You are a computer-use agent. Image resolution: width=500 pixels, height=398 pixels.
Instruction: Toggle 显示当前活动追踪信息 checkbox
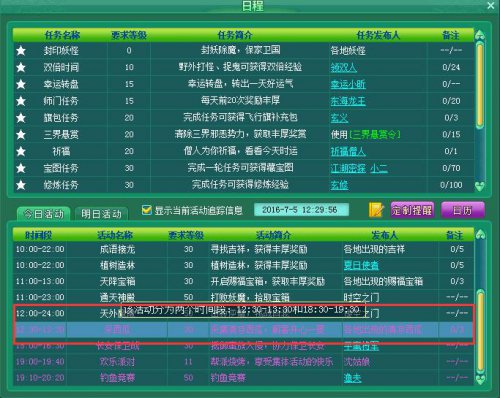coord(146,210)
